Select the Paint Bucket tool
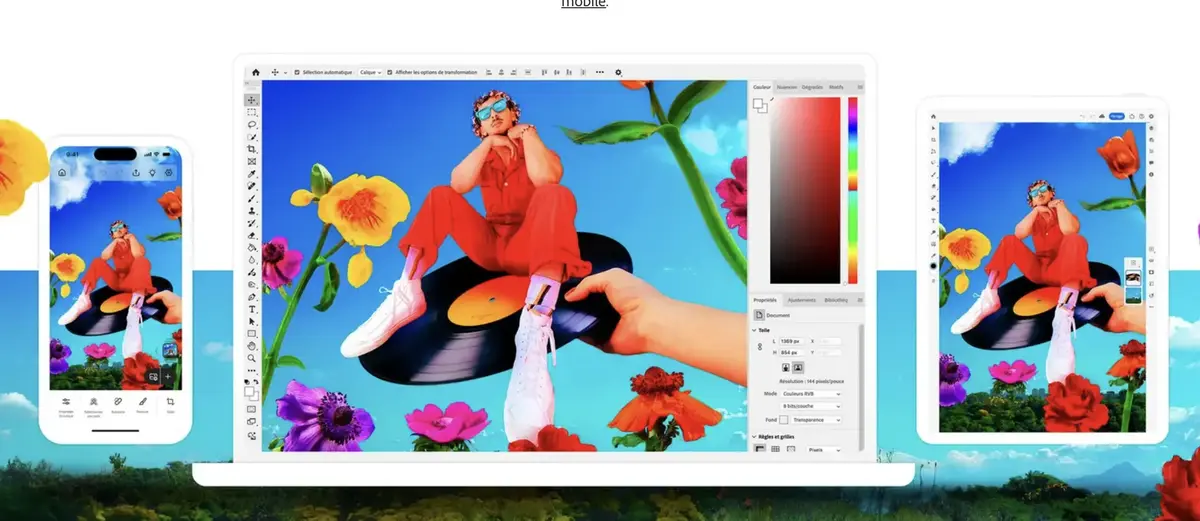Screen dimensions: 1200x521 252,248
